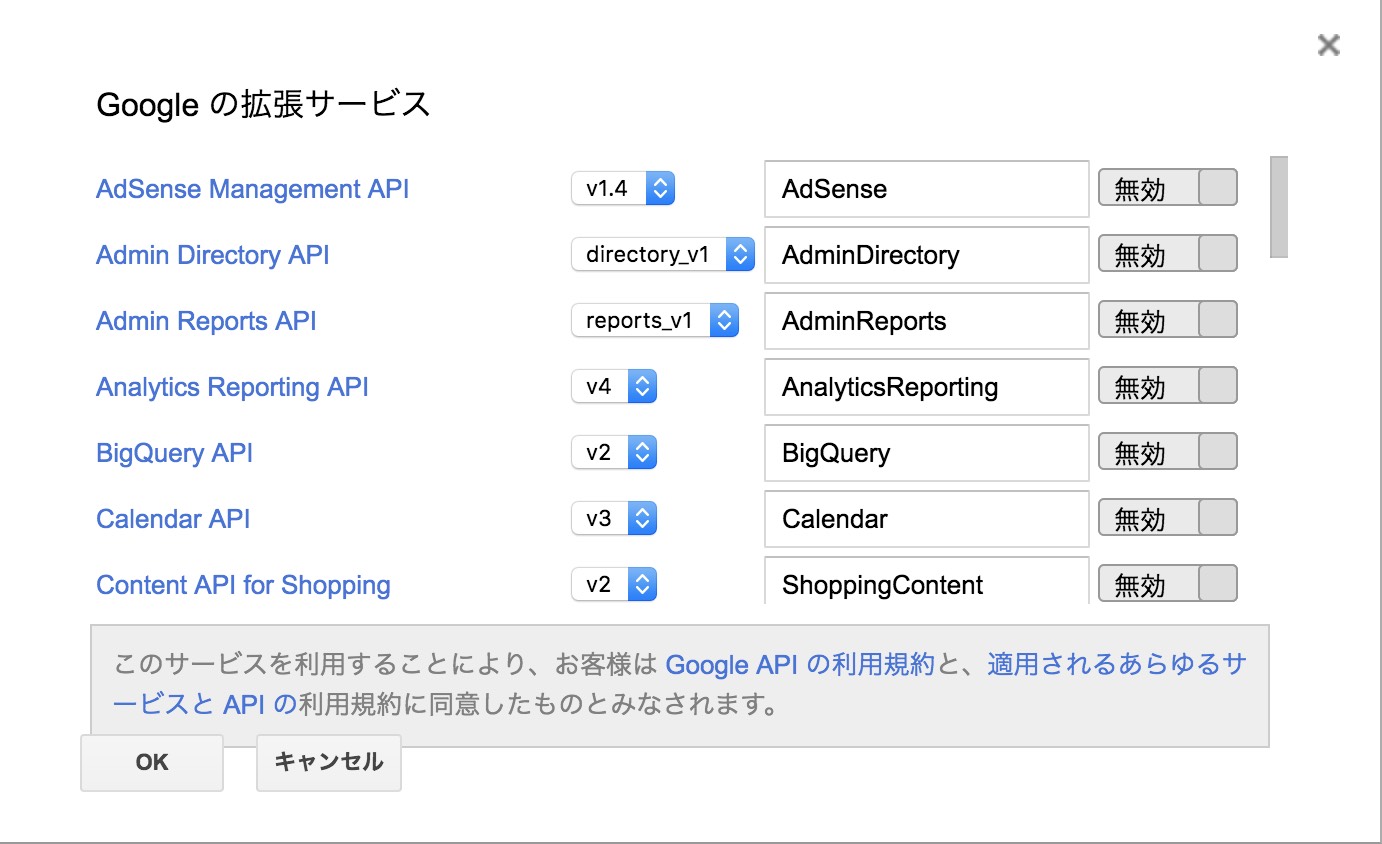Enable the AdminDirectory service switch
This screenshot has width=1382, height=844.
1168,254
